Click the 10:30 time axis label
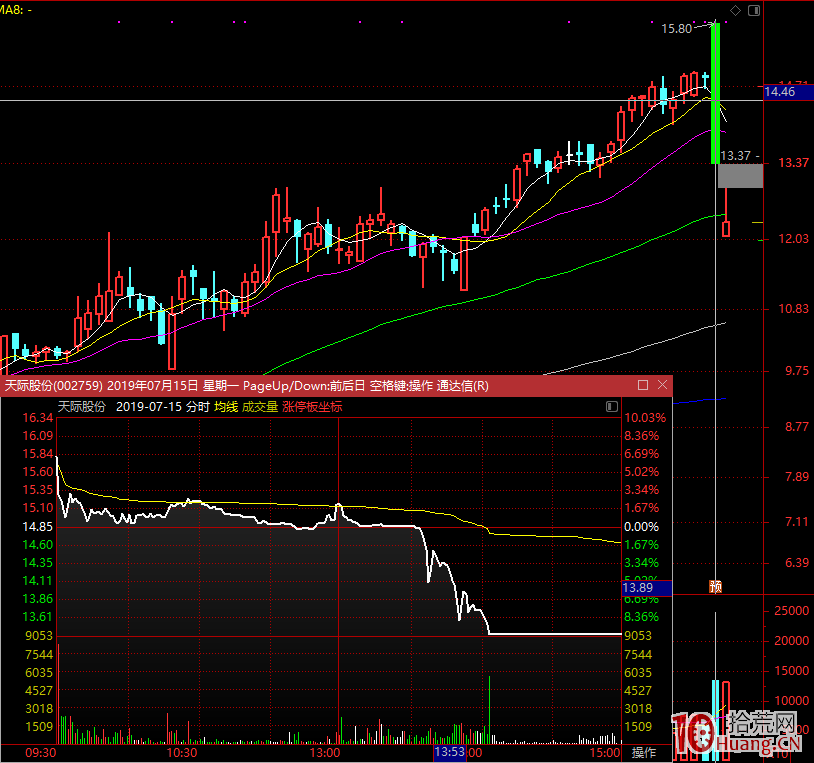This screenshot has width=814, height=763. (182, 753)
